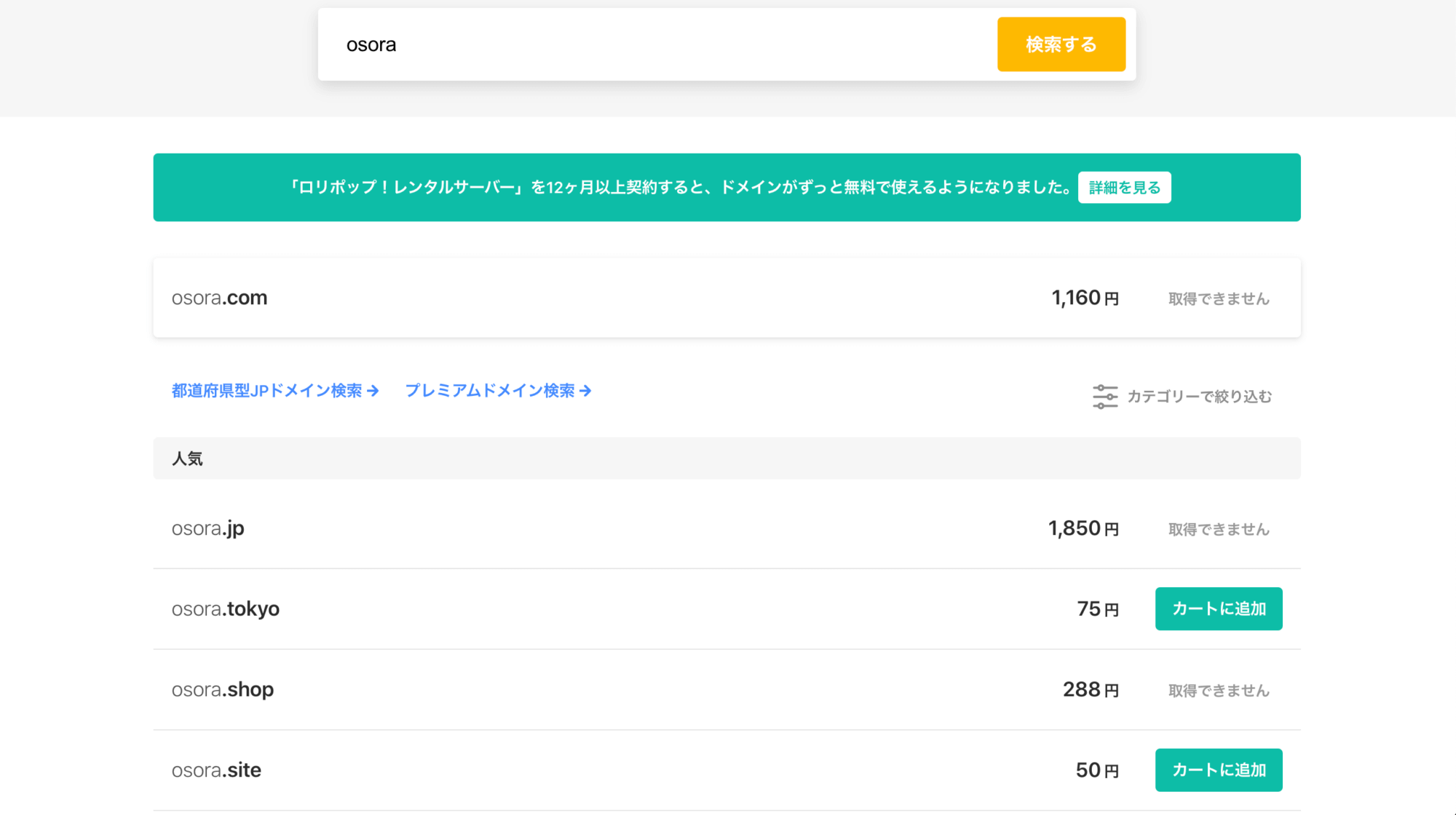The width and height of the screenshot is (1456, 815).
Task: Open プレミアムドメイン検索 link
Action: [490, 391]
